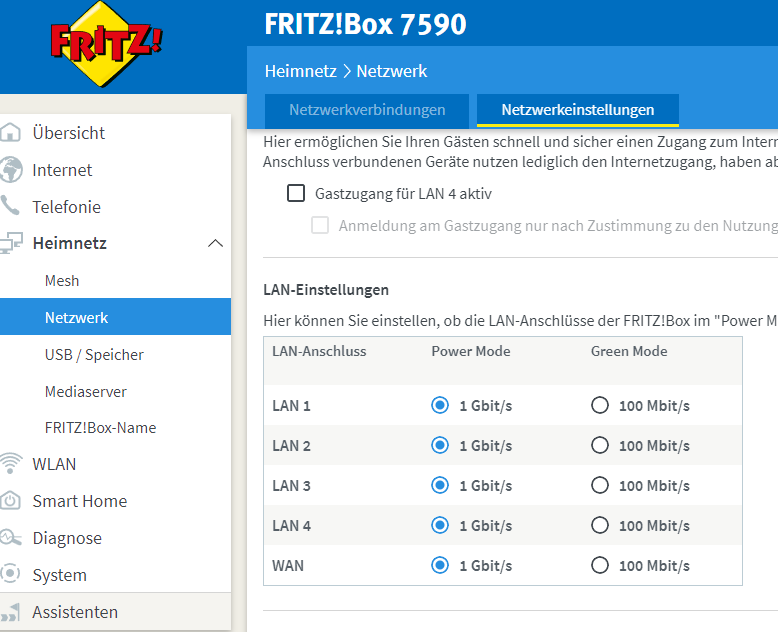The image size is (778, 632).
Task: Select 100 Mbit/s for LAN 3
Action: click(600, 485)
